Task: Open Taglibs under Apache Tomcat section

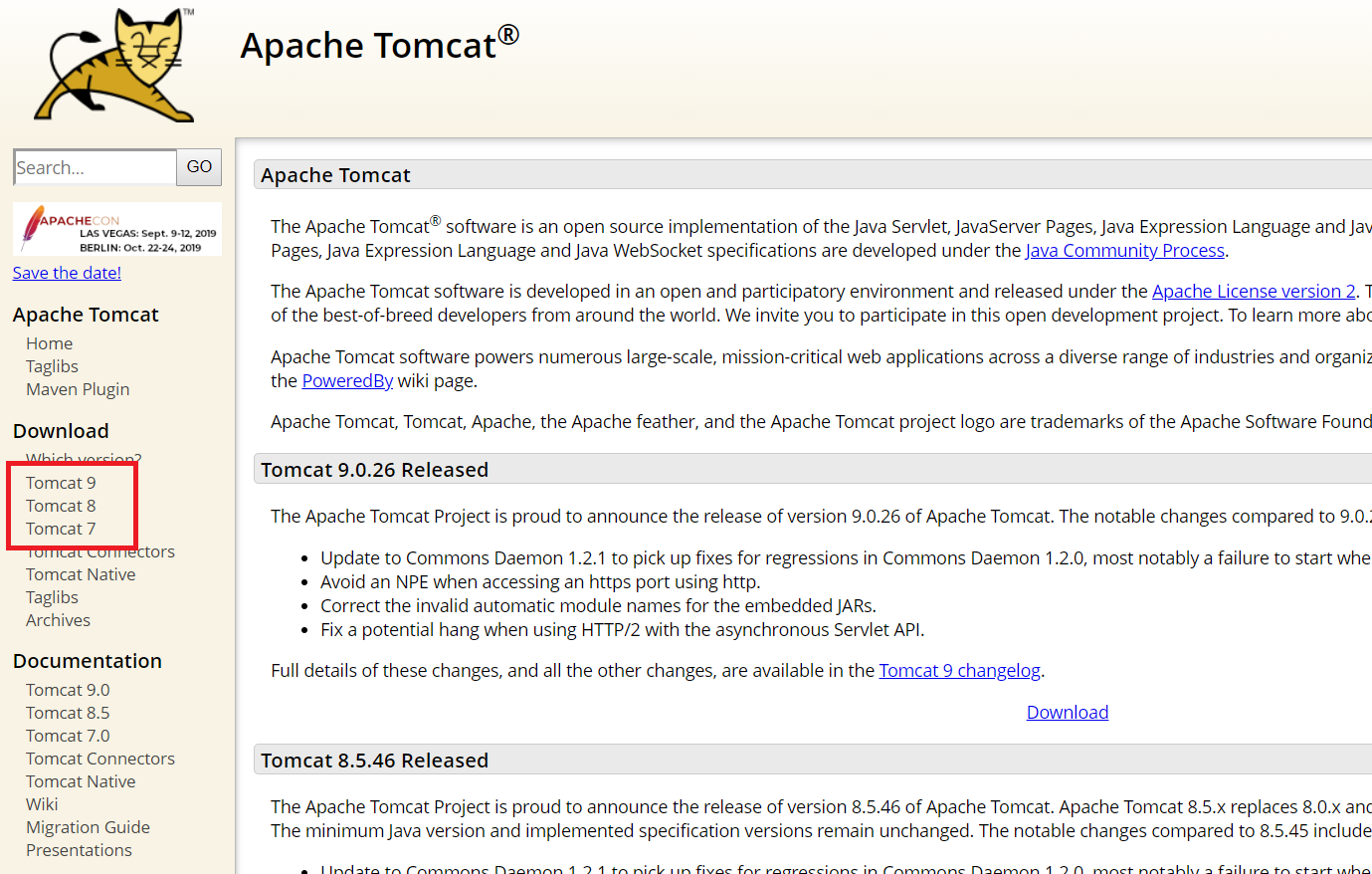Action: tap(52, 366)
